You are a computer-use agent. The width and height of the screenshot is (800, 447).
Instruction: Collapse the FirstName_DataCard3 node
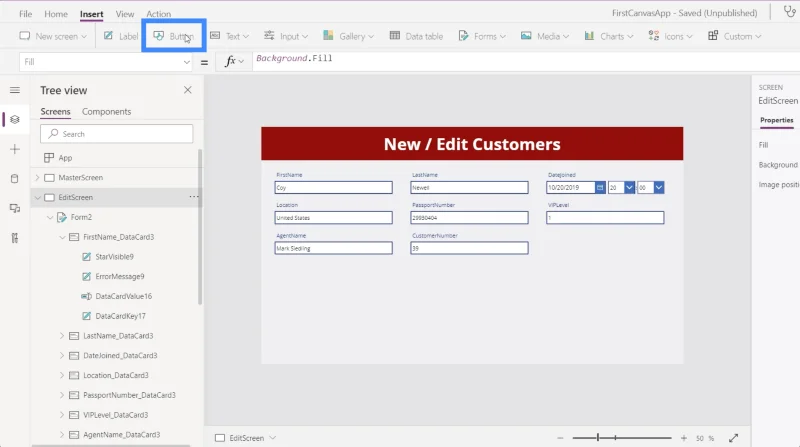coord(62,237)
